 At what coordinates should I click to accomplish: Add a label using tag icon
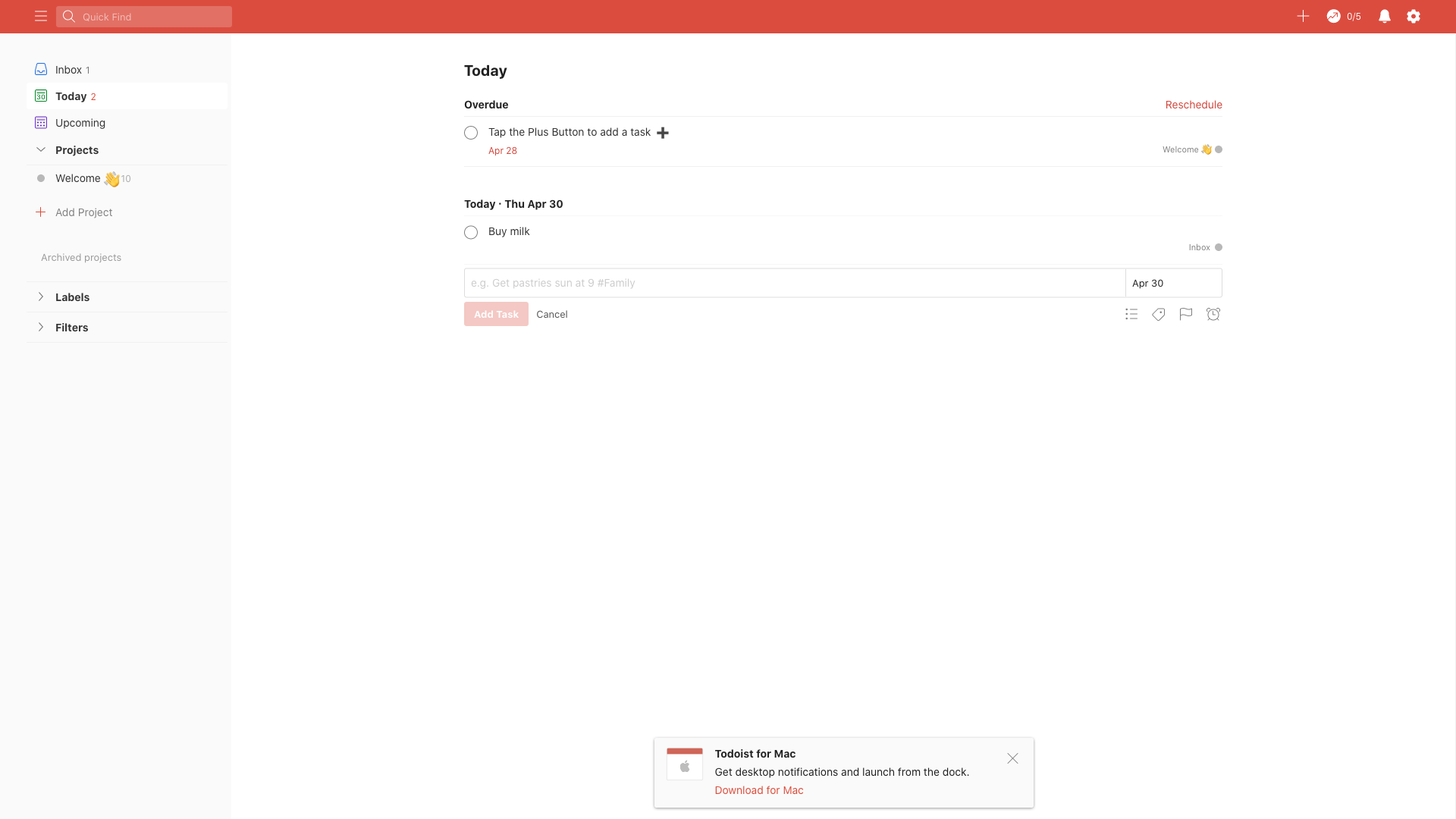tap(1159, 314)
